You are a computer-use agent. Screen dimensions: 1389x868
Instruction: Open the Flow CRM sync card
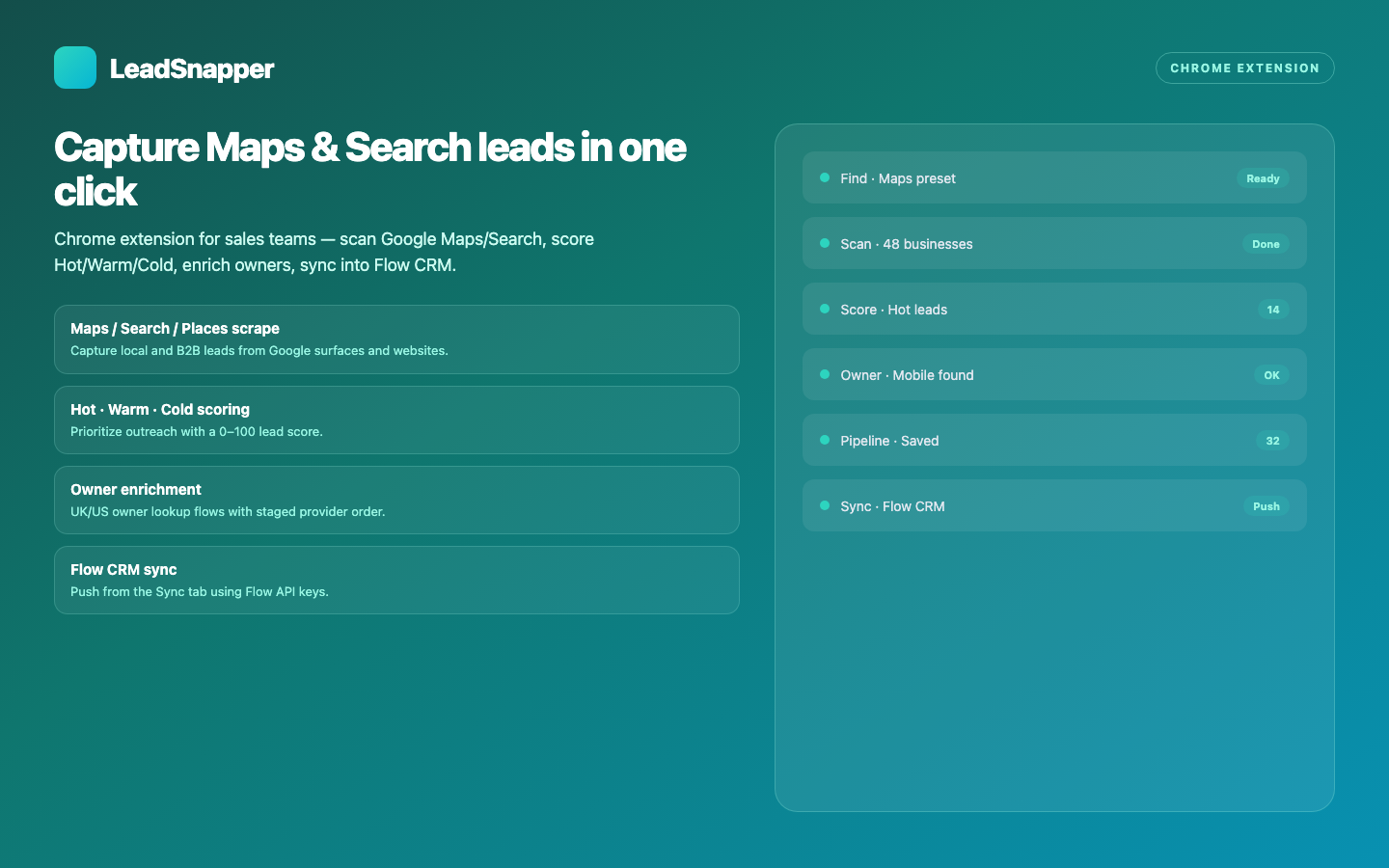pos(396,581)
